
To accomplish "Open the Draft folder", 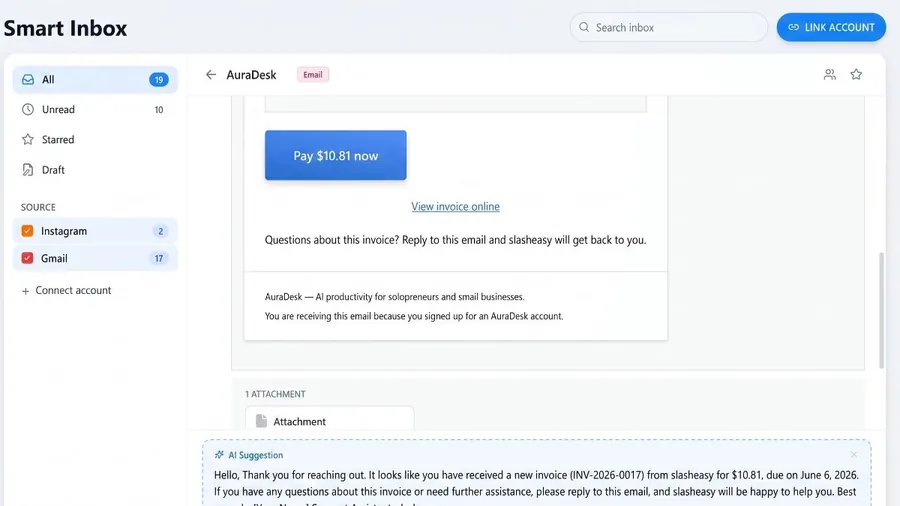I will point(95,170).
